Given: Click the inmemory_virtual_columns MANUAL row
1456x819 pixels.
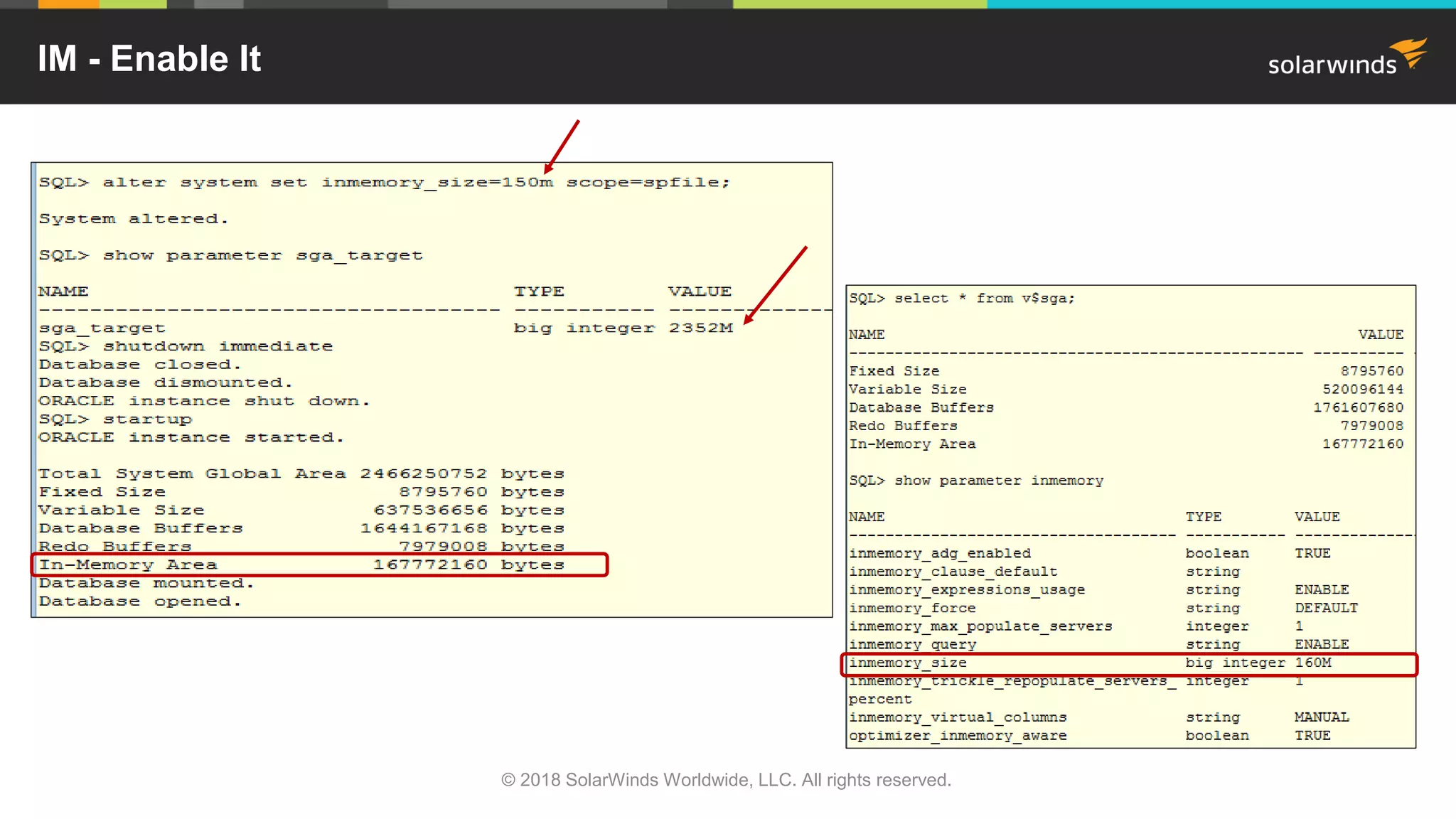Looking at the screenshot, I should (x=1098, y=717).
